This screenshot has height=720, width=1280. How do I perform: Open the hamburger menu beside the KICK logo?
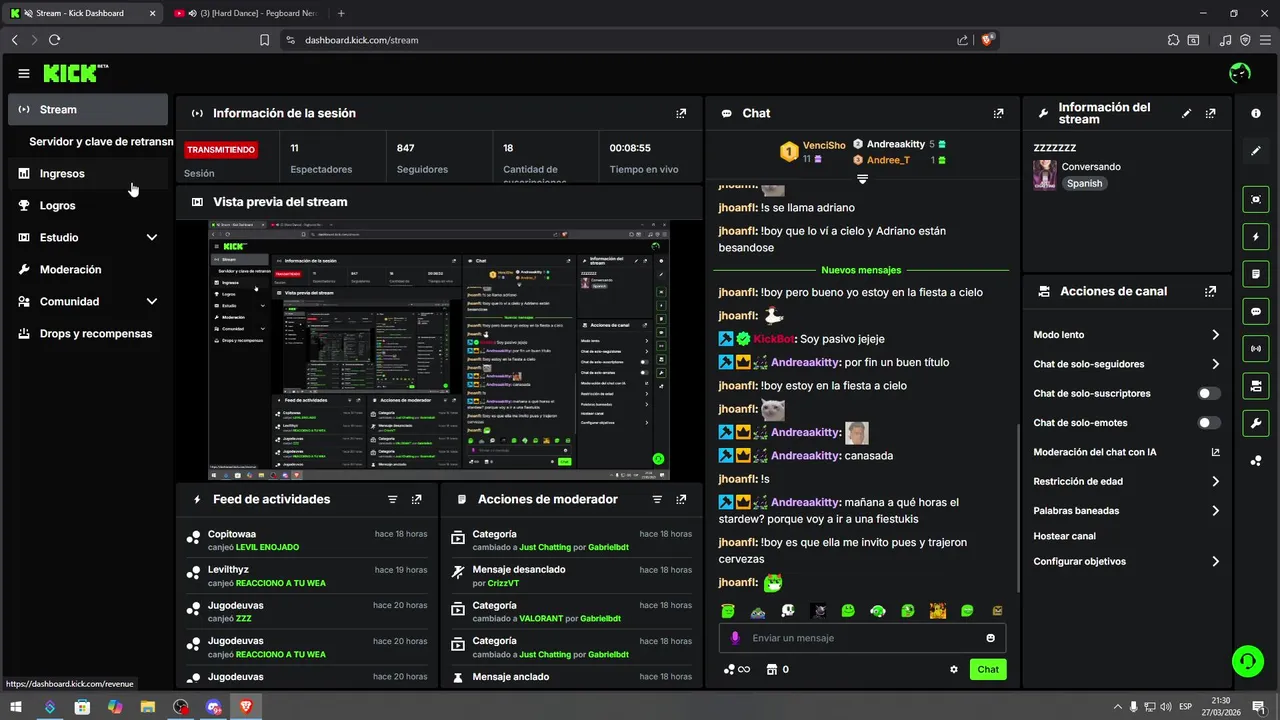click(x=24, y=73)
